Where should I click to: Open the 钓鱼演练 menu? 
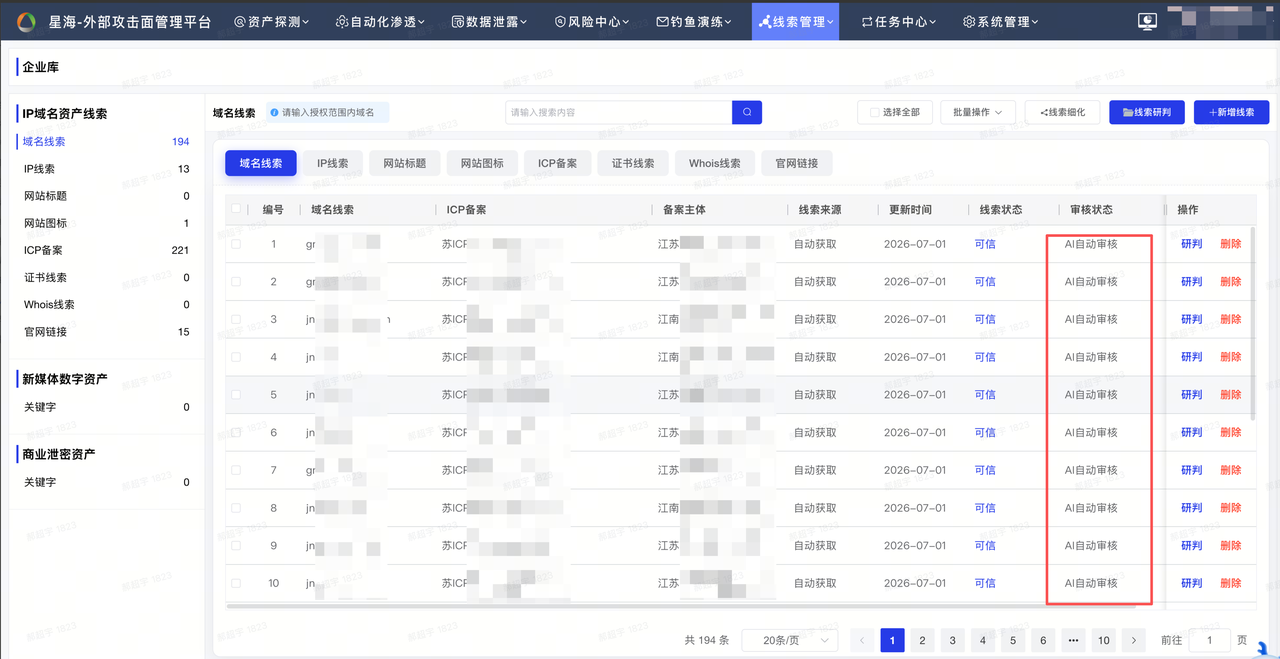pyautogui.click(x=694, y=21)
